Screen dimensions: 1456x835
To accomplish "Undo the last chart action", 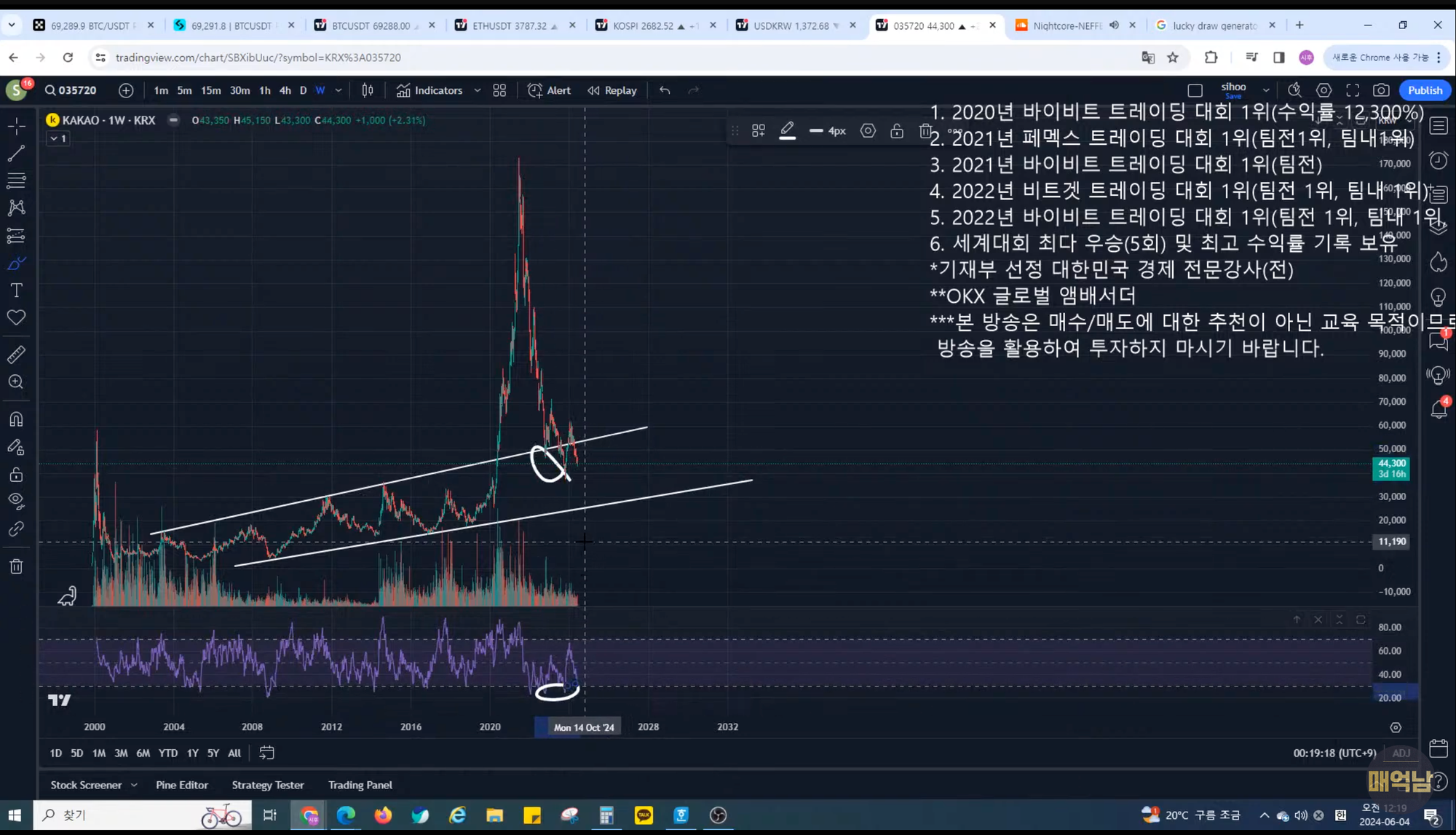I will tap(665, 90).
